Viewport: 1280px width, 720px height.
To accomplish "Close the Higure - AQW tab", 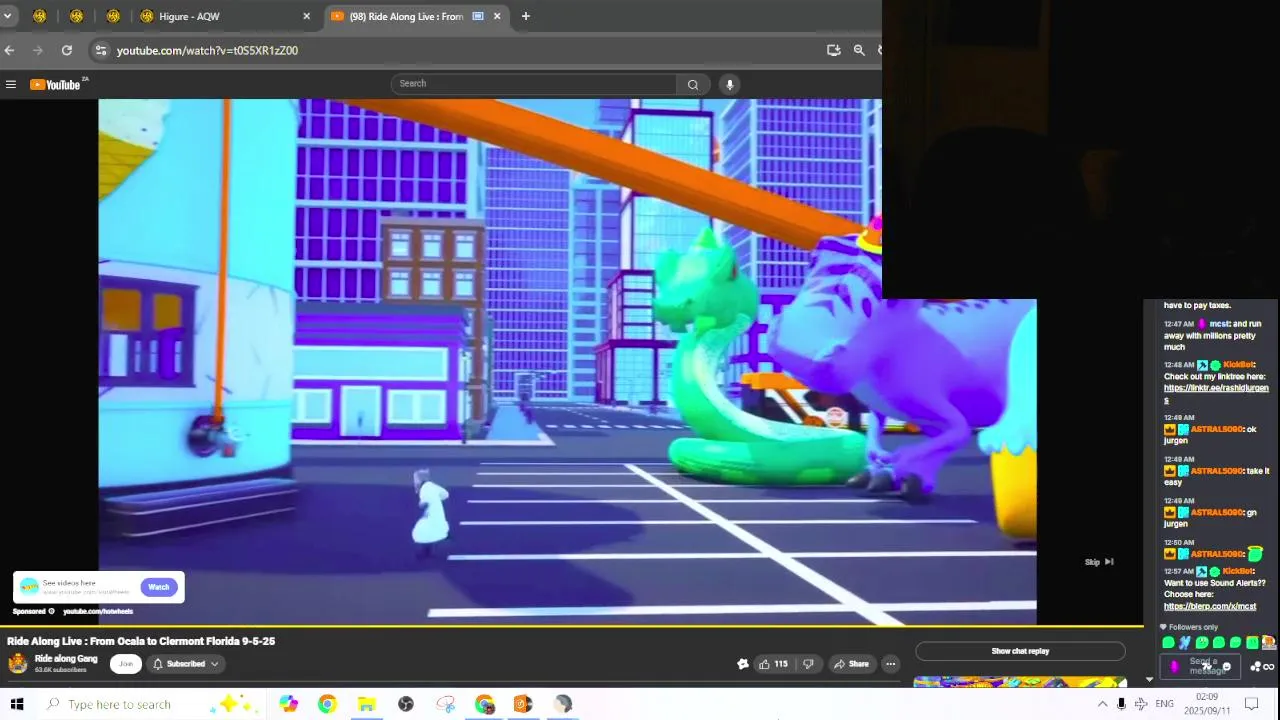I will pyautogui.click(x=306, y=16).
